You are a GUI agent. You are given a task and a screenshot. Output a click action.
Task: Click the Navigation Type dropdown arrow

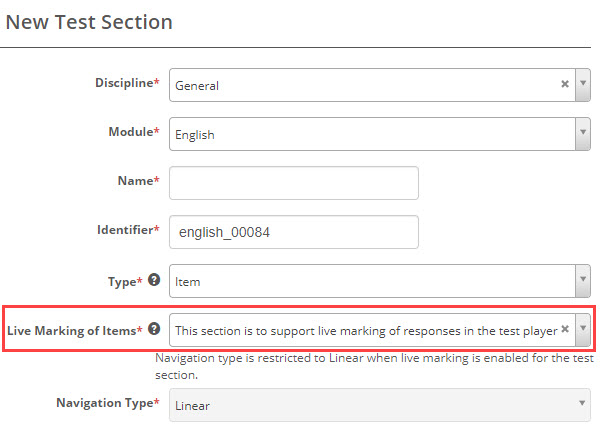point(583,405)
